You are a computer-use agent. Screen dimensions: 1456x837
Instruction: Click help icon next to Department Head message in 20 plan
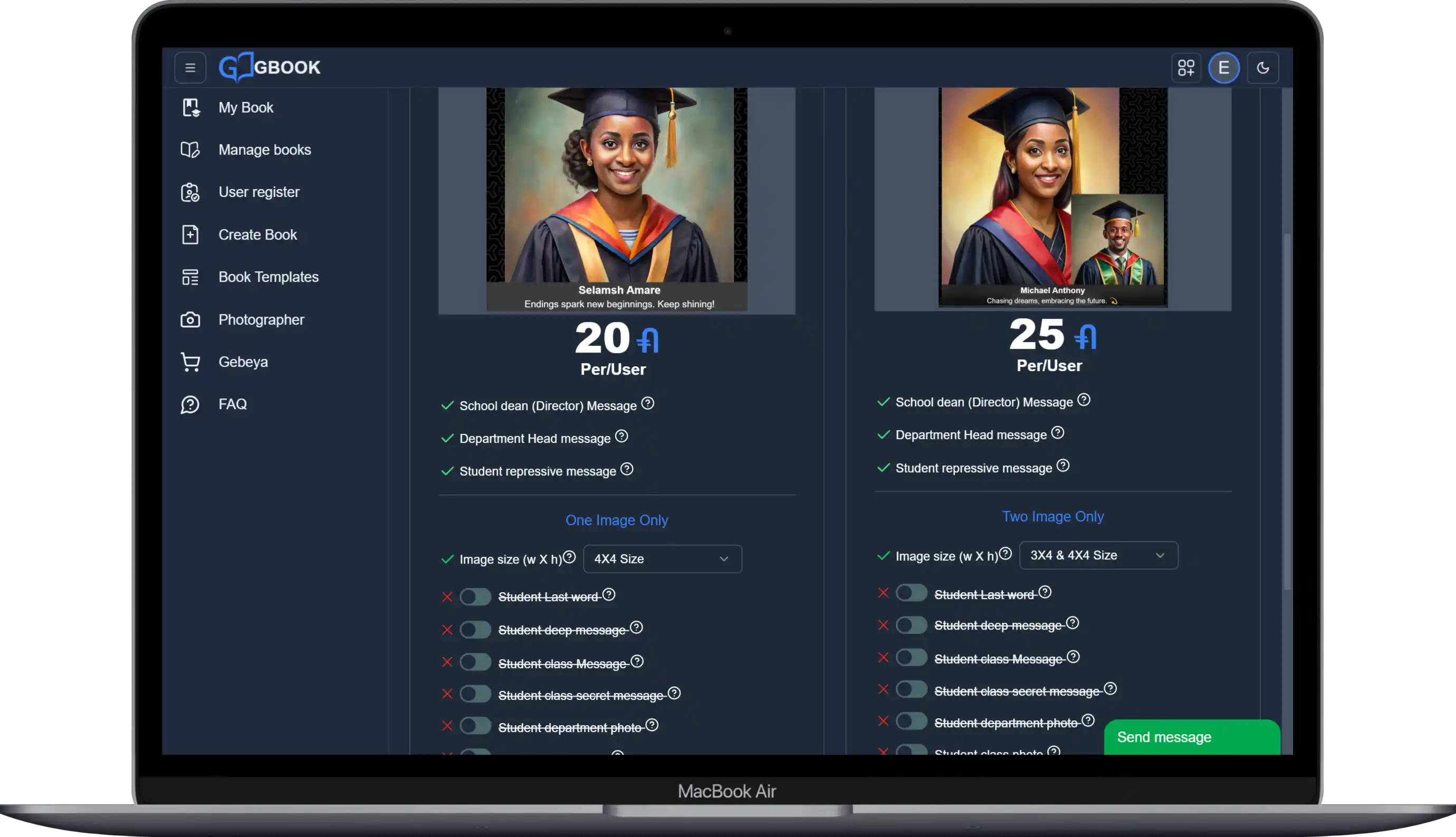tap(621, 436)
